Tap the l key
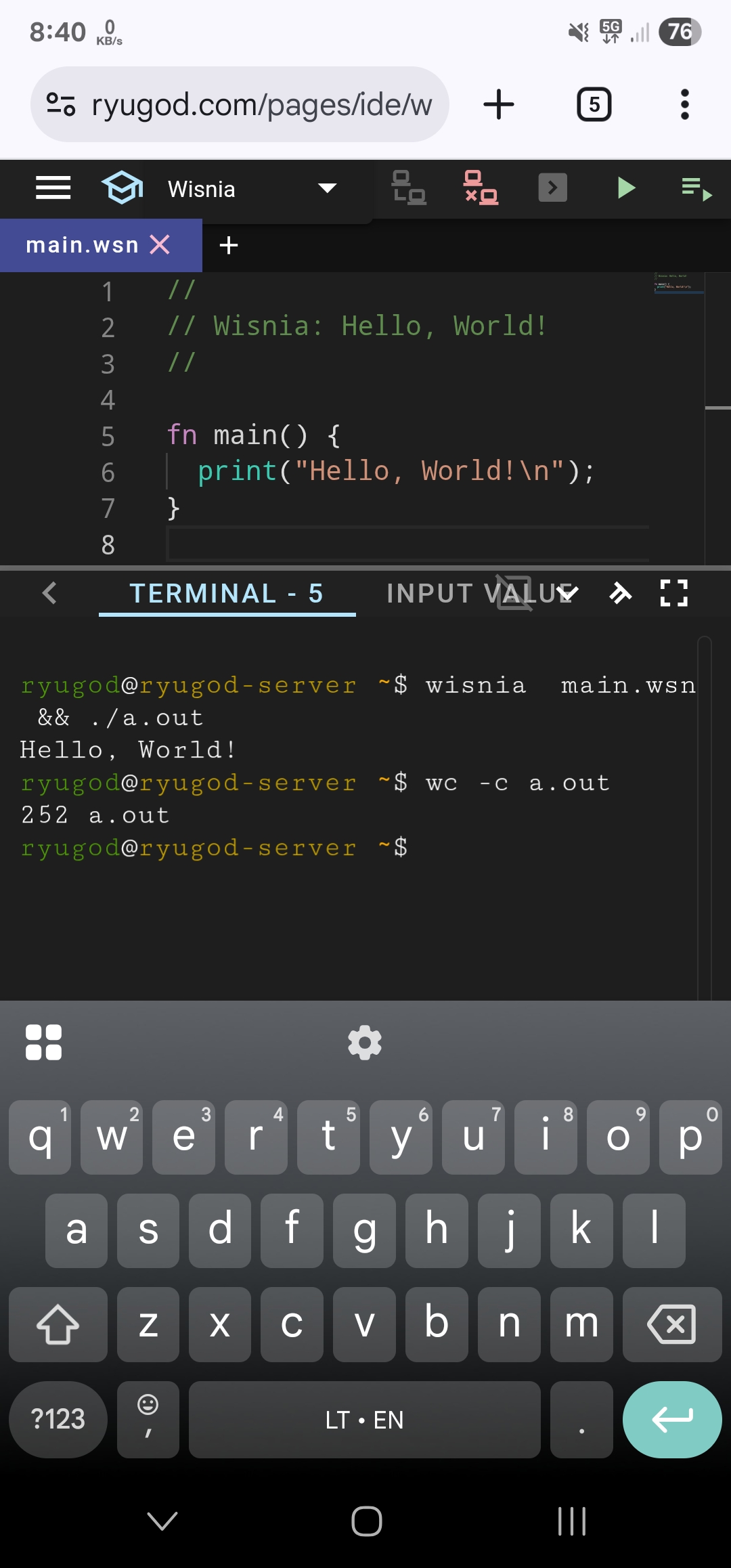 (654, 1230)
